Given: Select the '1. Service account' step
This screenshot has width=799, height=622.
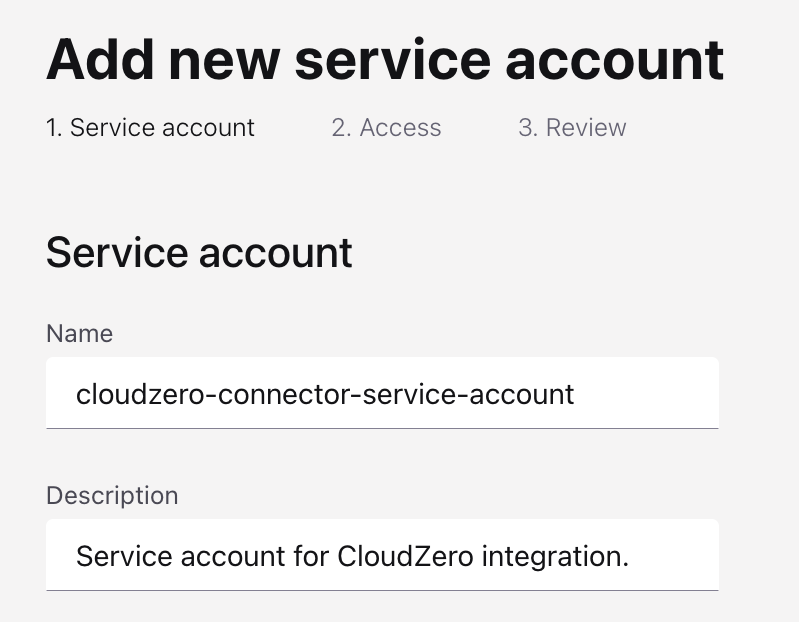Looking at the screenshot, I should point(150,127).
